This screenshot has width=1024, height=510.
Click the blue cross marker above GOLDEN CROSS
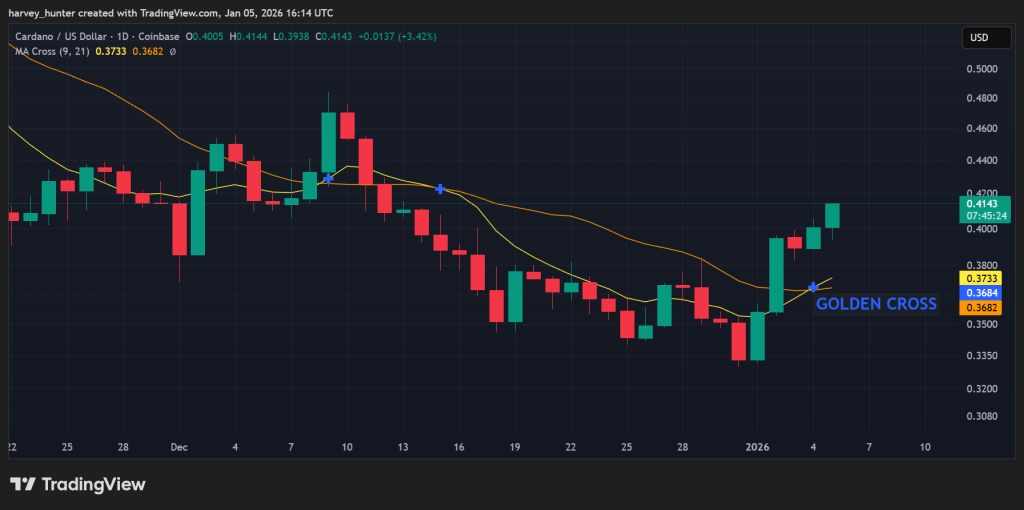(814, 287)
